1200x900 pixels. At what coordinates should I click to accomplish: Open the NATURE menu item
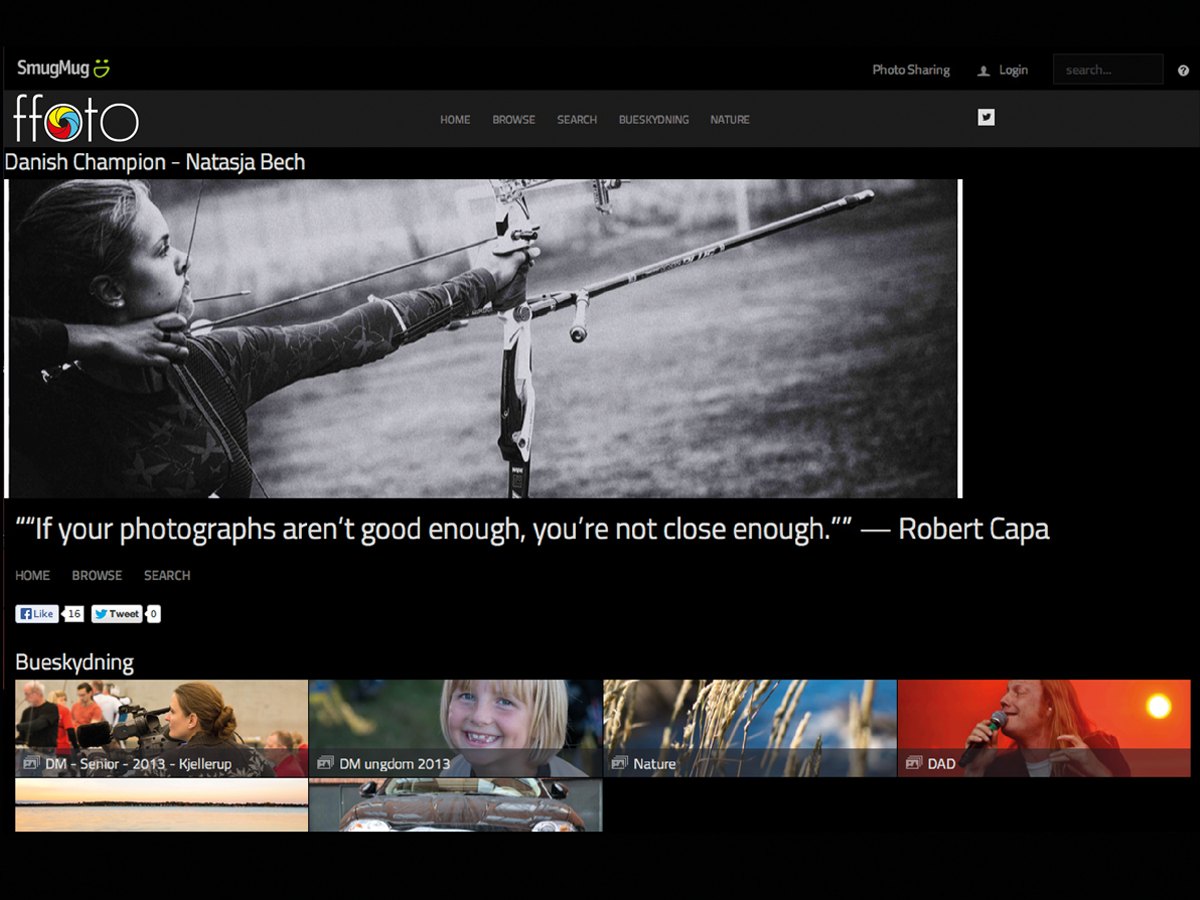click(730, 120)
